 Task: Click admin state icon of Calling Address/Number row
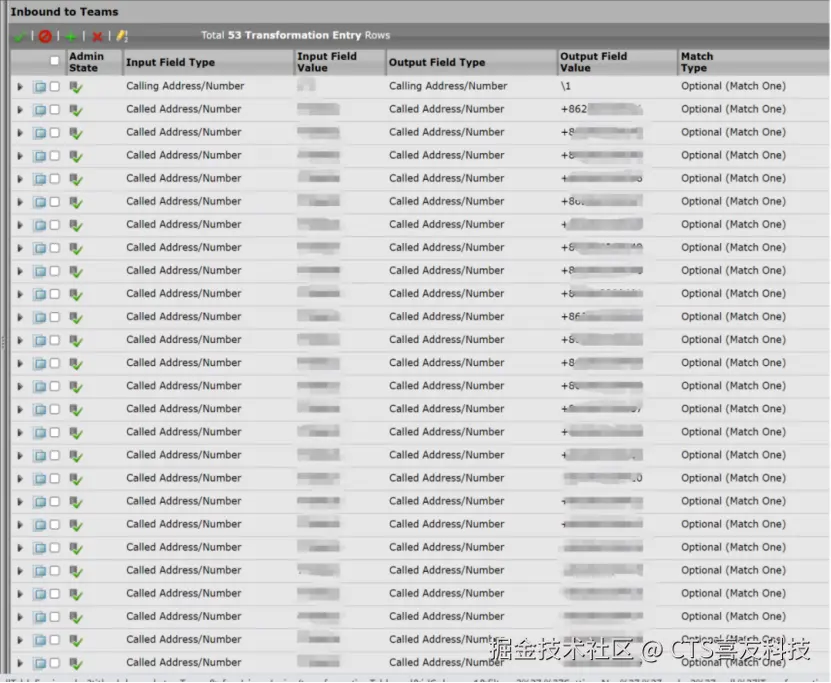[76, 87]
